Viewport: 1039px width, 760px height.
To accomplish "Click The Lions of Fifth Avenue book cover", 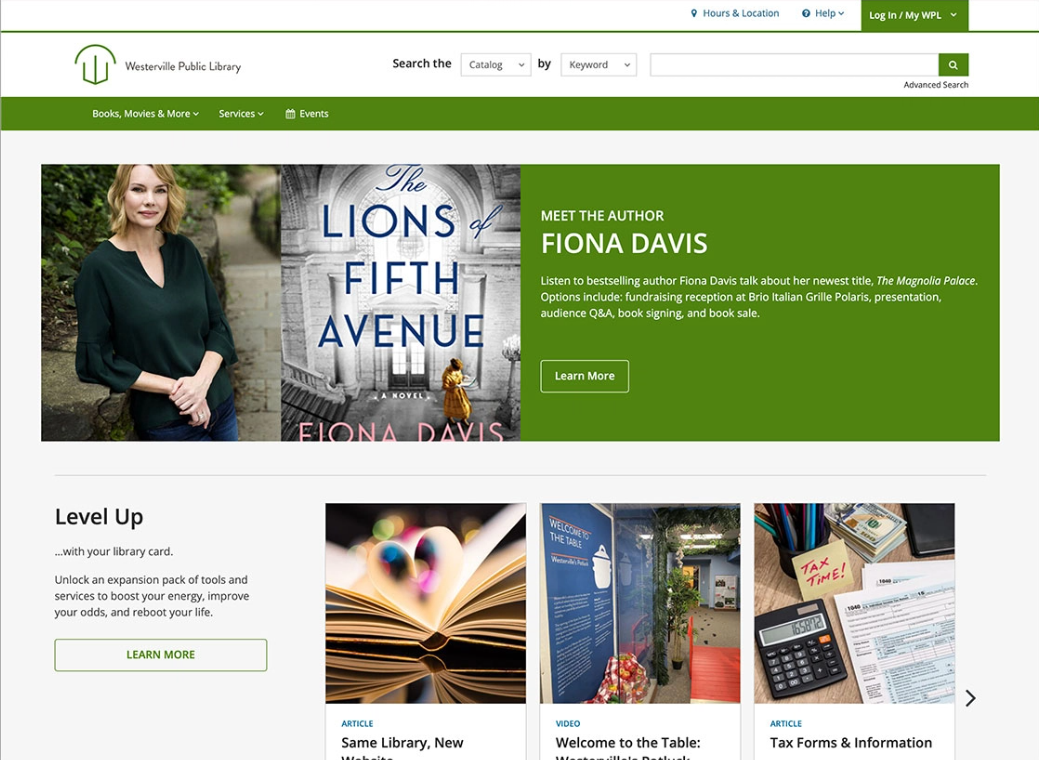I will (400, 302).
